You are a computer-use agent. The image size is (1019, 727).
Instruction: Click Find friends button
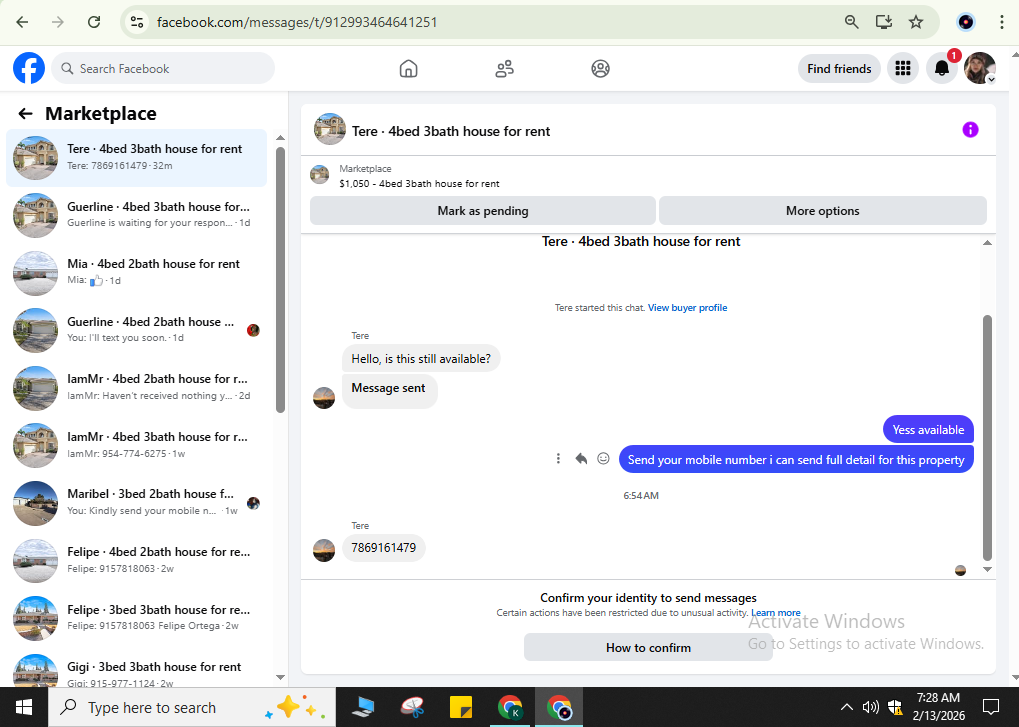point(839,68)
